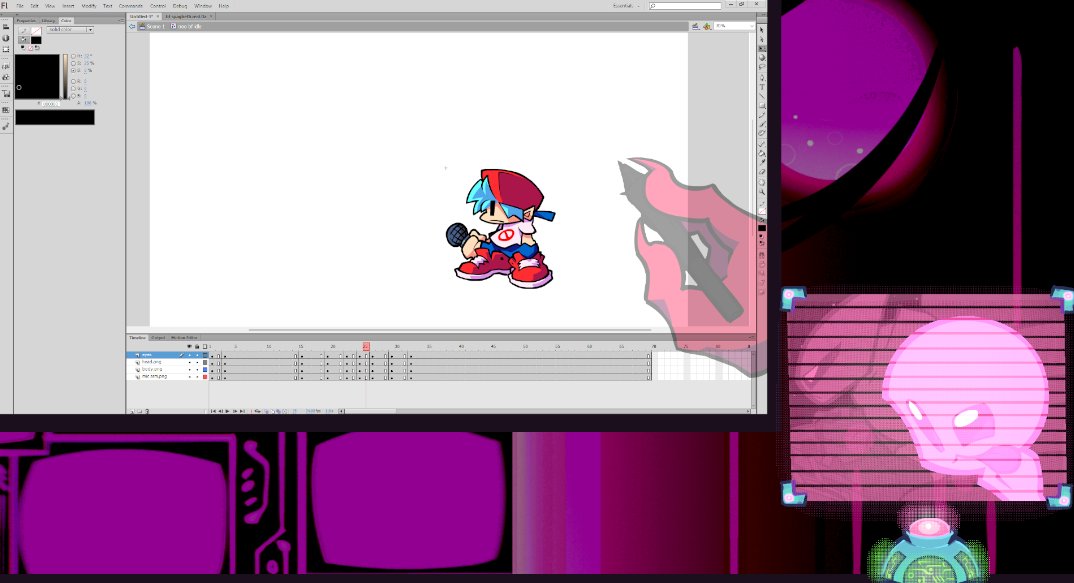Viewport: 1074px width, 583px height.
Task: Open the File menu
Action: click(20, 5)
